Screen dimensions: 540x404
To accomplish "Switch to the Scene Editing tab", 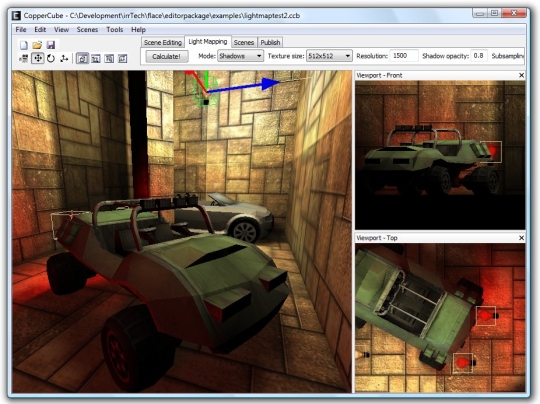I will tap(163, 42).
